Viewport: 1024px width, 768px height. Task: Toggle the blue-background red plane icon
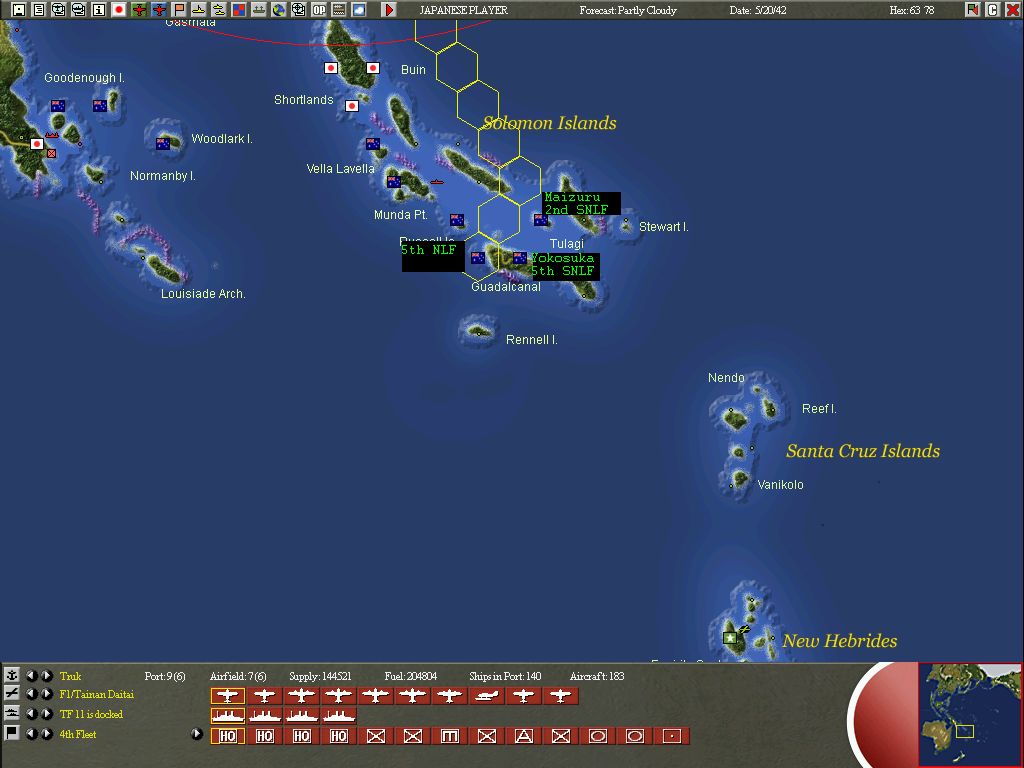pyautogui.click(x=159, y=10)
